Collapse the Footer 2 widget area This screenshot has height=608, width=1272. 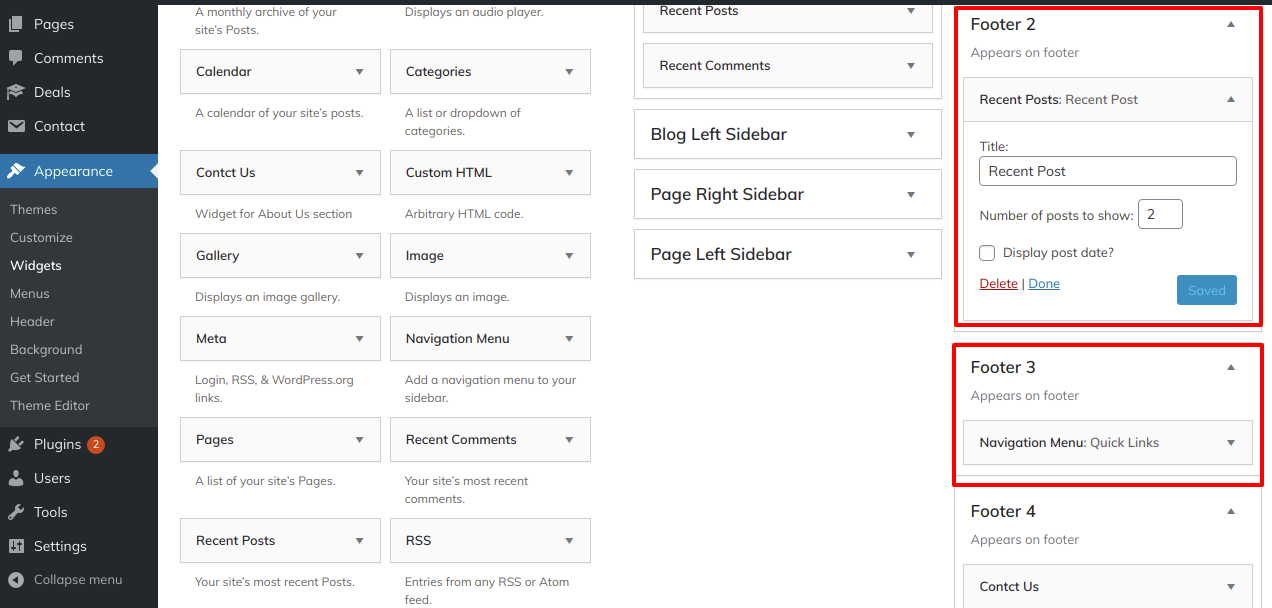pyautogui.click(x=1231, y=24)
